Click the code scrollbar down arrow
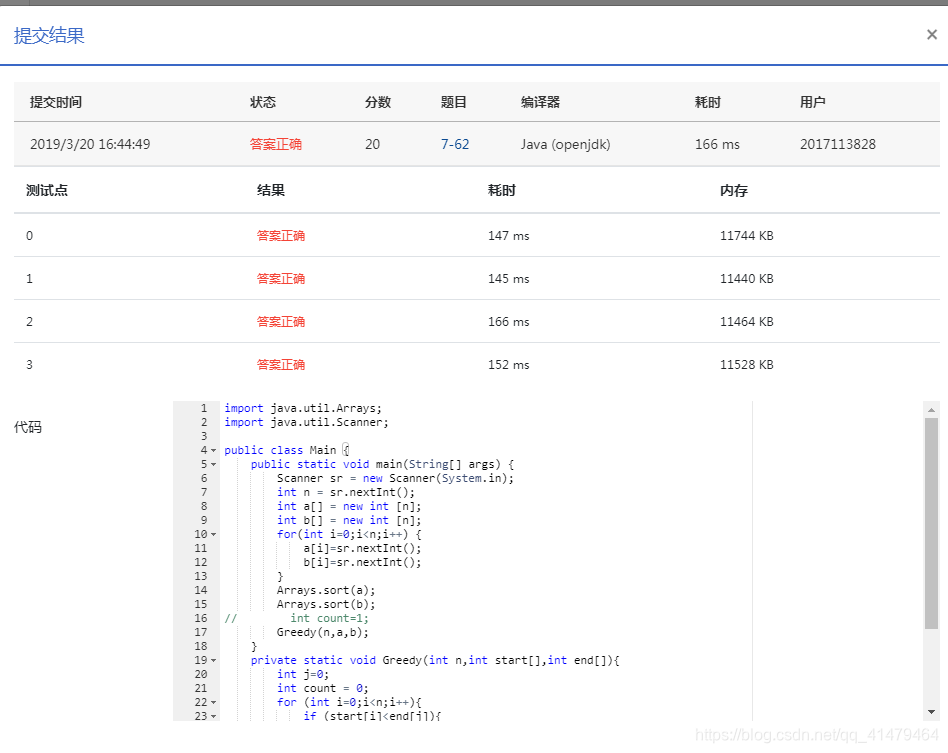 pos(931,712)
